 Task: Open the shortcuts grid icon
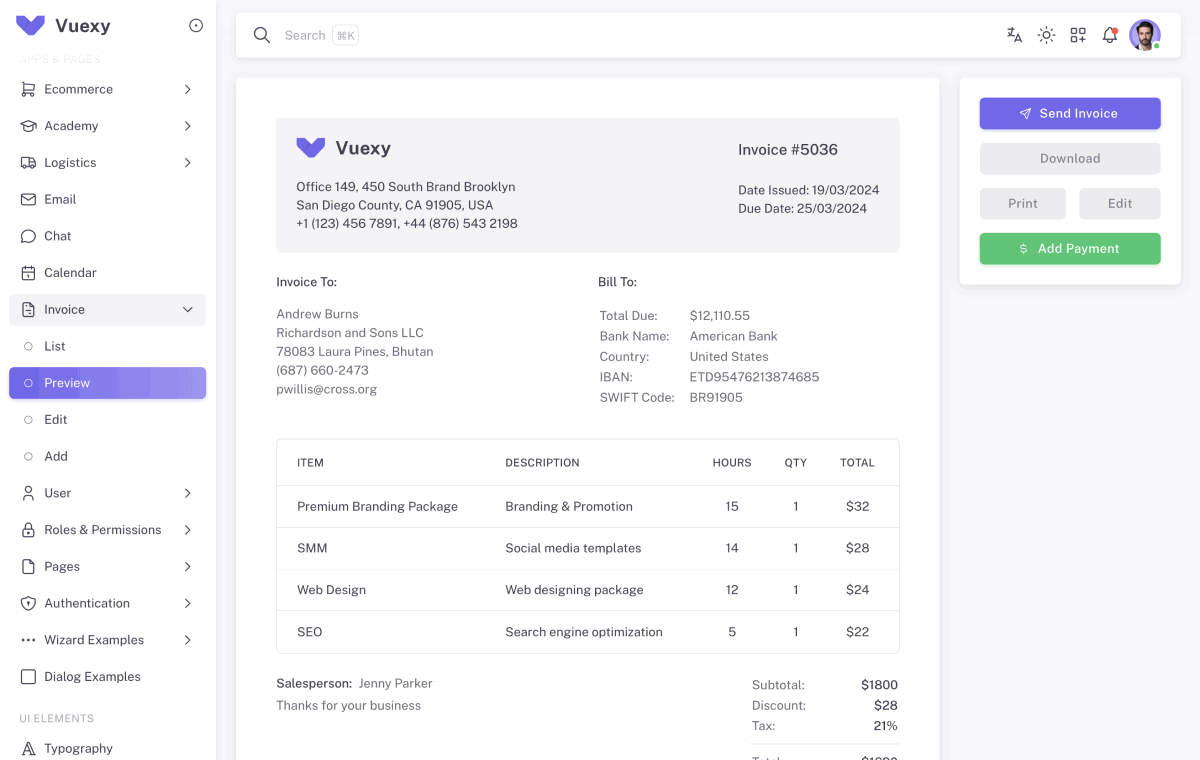pos(1078,35)
